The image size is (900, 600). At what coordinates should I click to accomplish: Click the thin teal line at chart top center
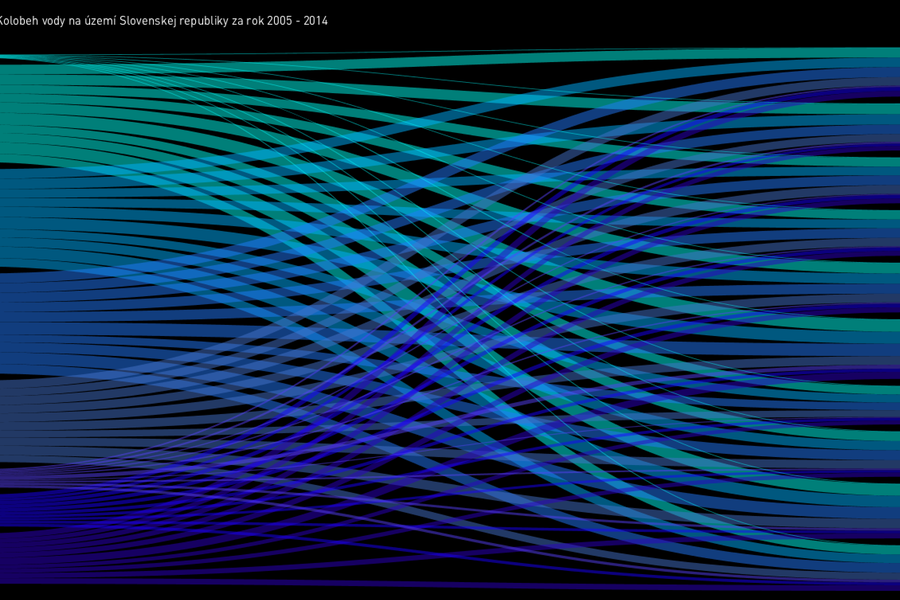[450, 52]
